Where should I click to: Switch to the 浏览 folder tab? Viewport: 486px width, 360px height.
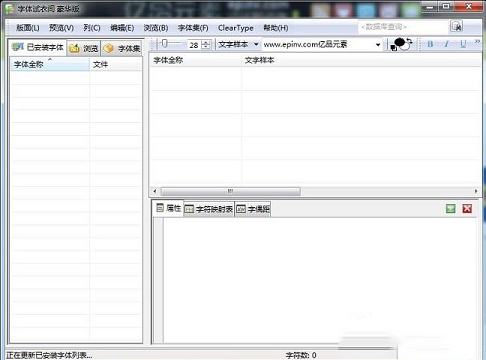click(x=84, y=49)
